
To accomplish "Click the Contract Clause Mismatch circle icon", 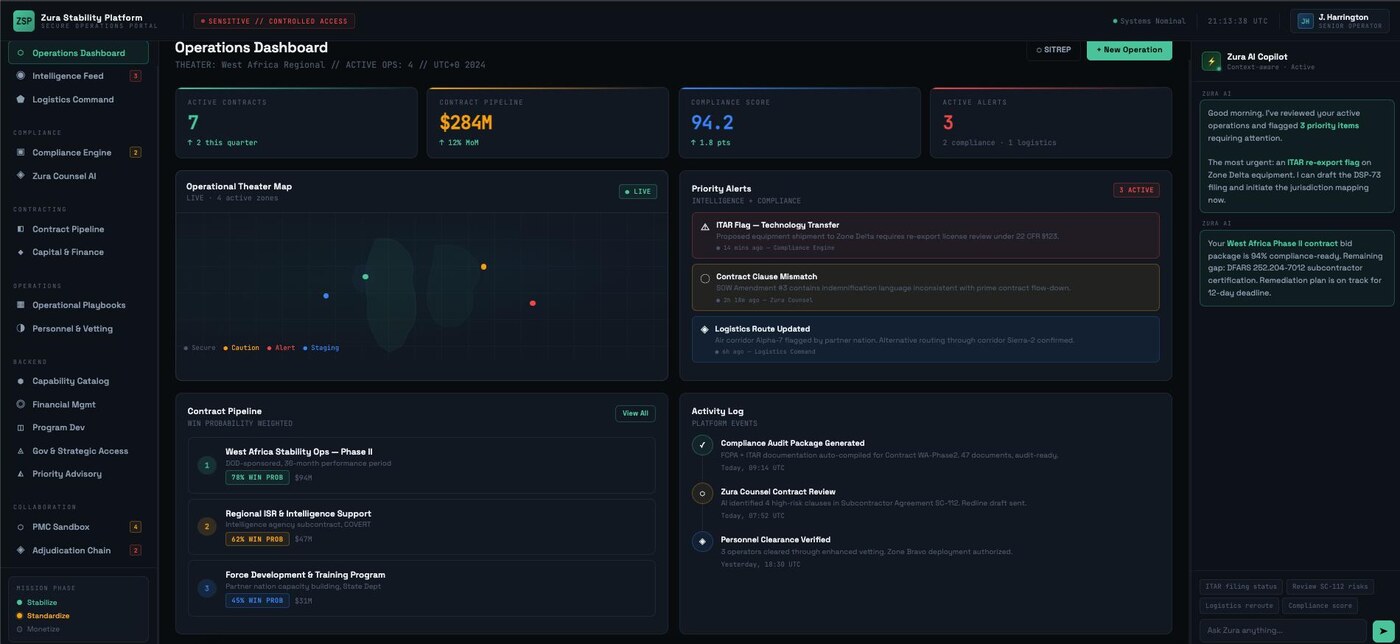I will [705, 279].
